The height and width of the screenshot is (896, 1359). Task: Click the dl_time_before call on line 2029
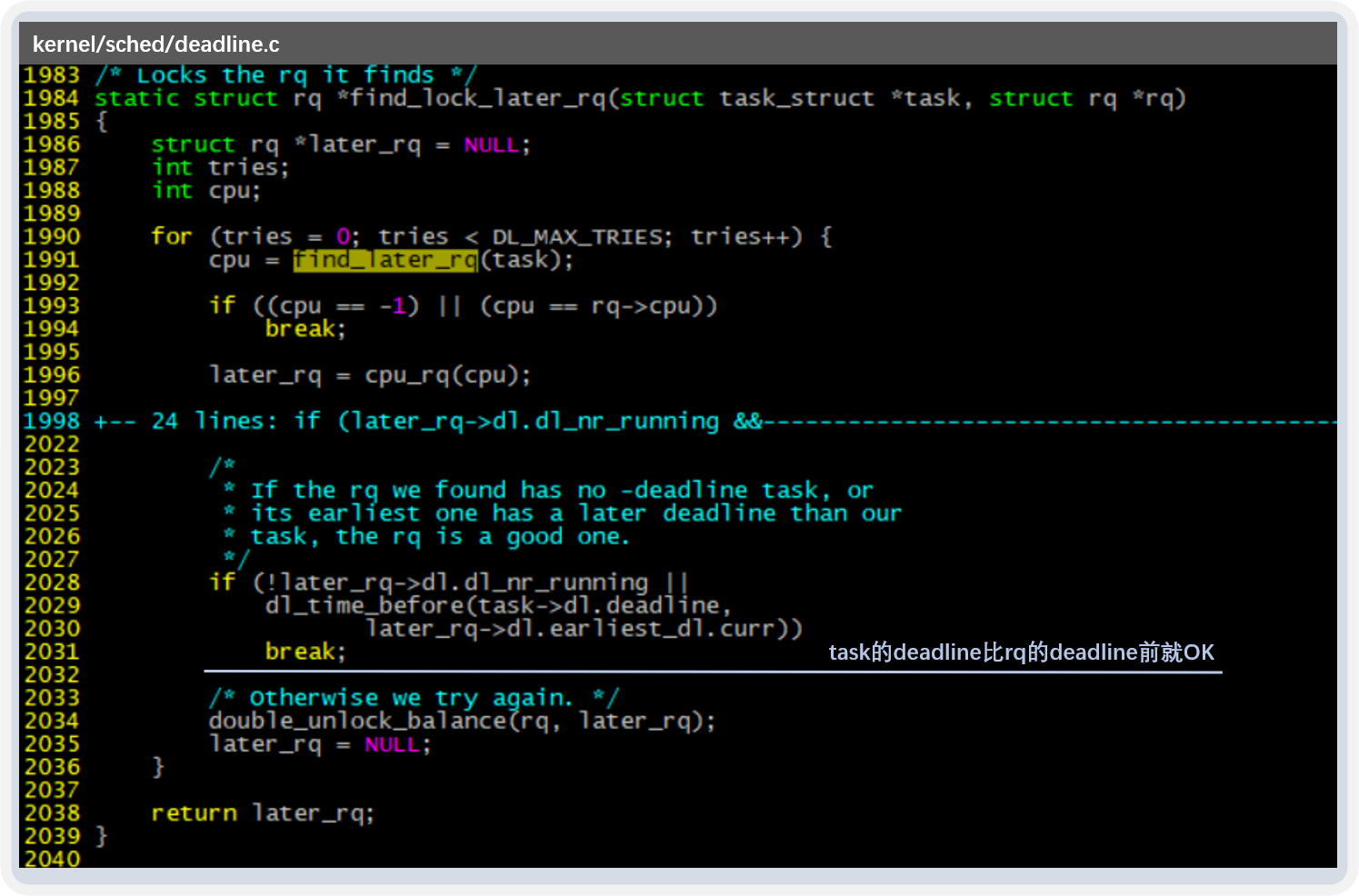tap(364, 604)
